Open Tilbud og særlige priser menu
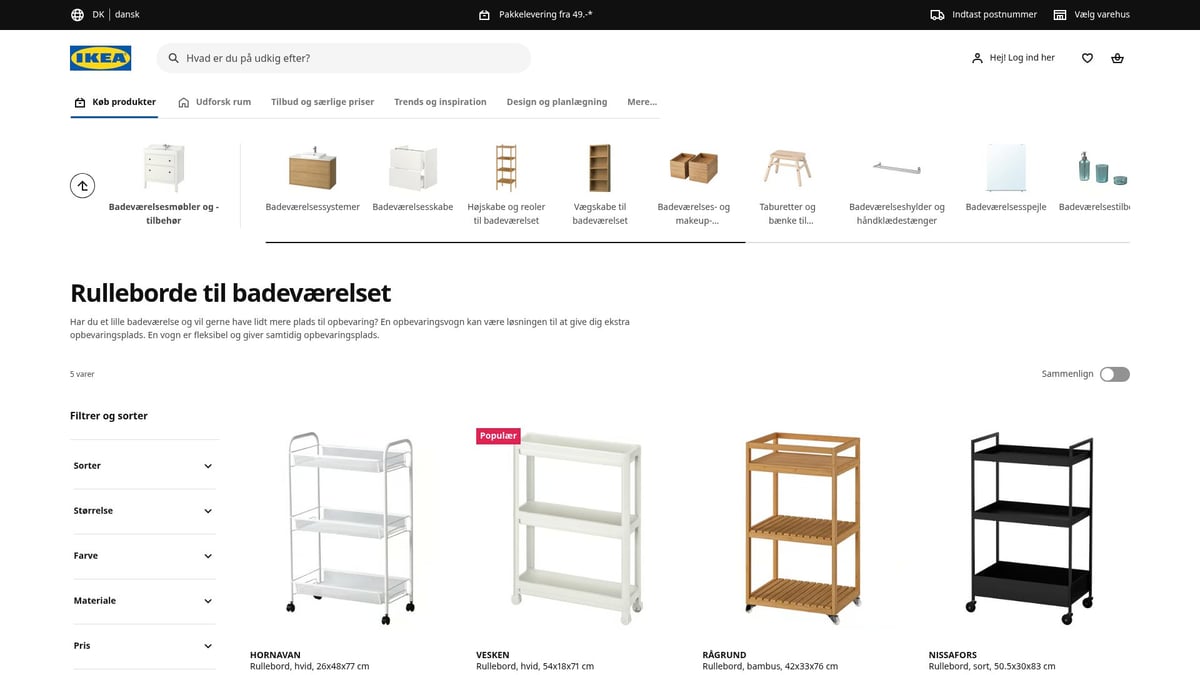The image size is (1200, 675). pos(322,102)
